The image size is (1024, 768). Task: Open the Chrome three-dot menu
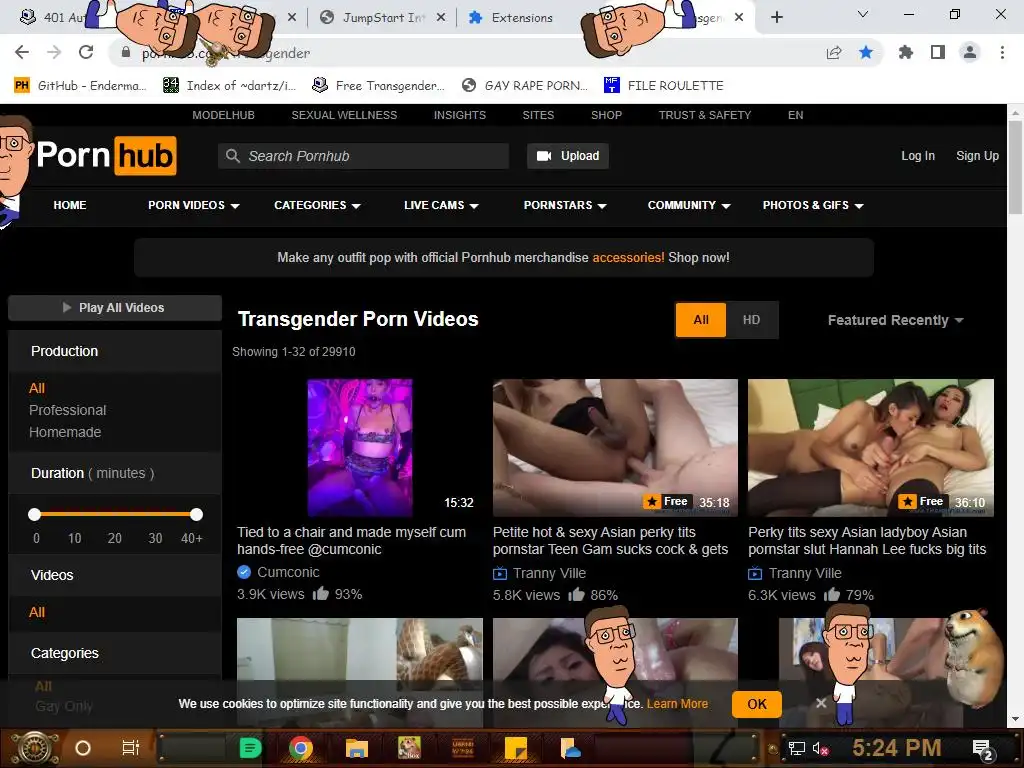coord(1002,52)
